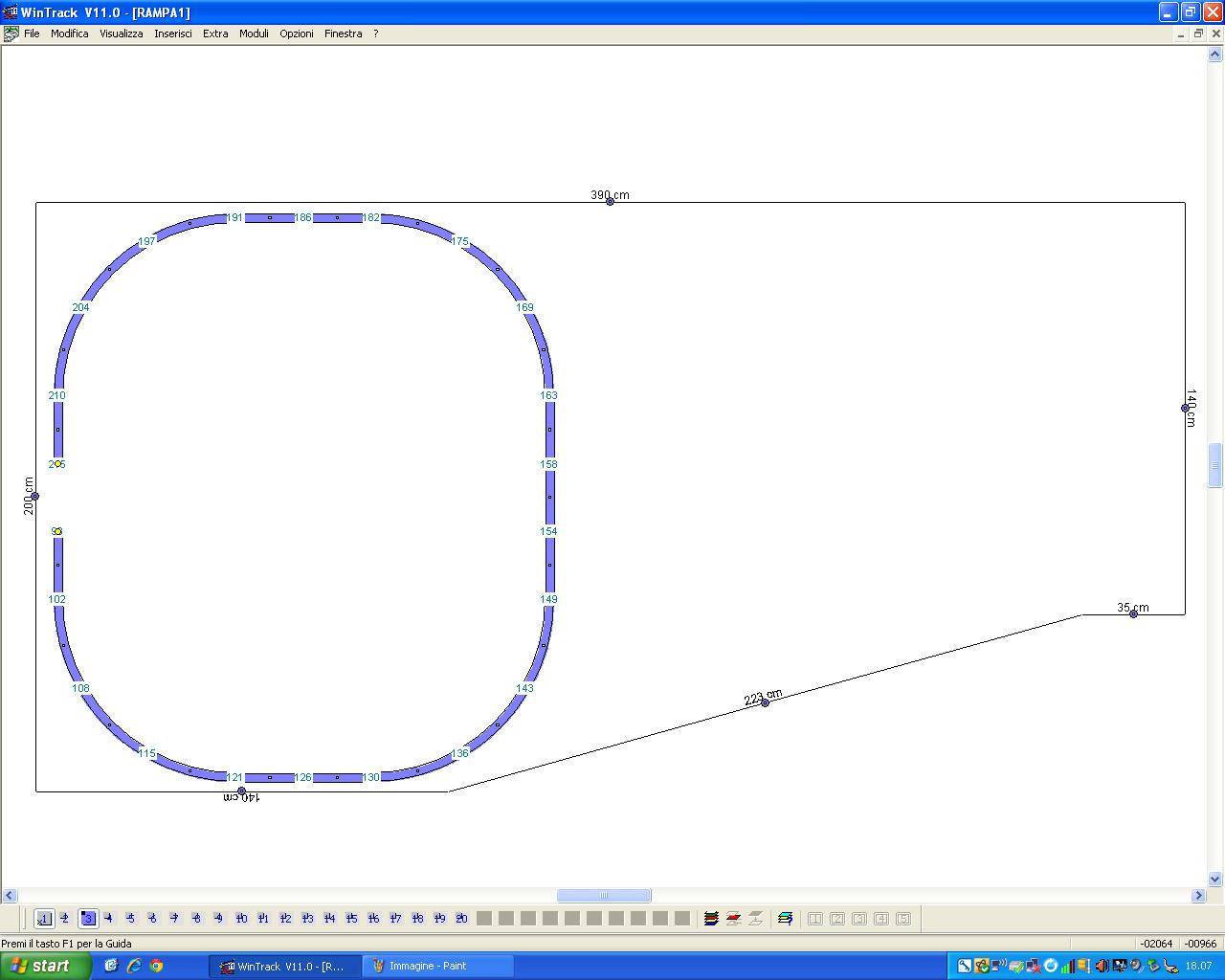This screenshot has height=980, width=1225.
Task: Click the WinTrack document icon in menu bar
Action: [11, 33]
